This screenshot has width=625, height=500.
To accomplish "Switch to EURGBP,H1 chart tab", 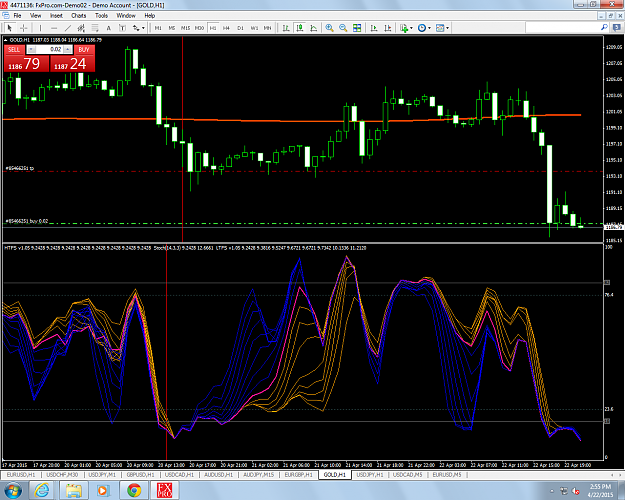I will pos(299,475).
